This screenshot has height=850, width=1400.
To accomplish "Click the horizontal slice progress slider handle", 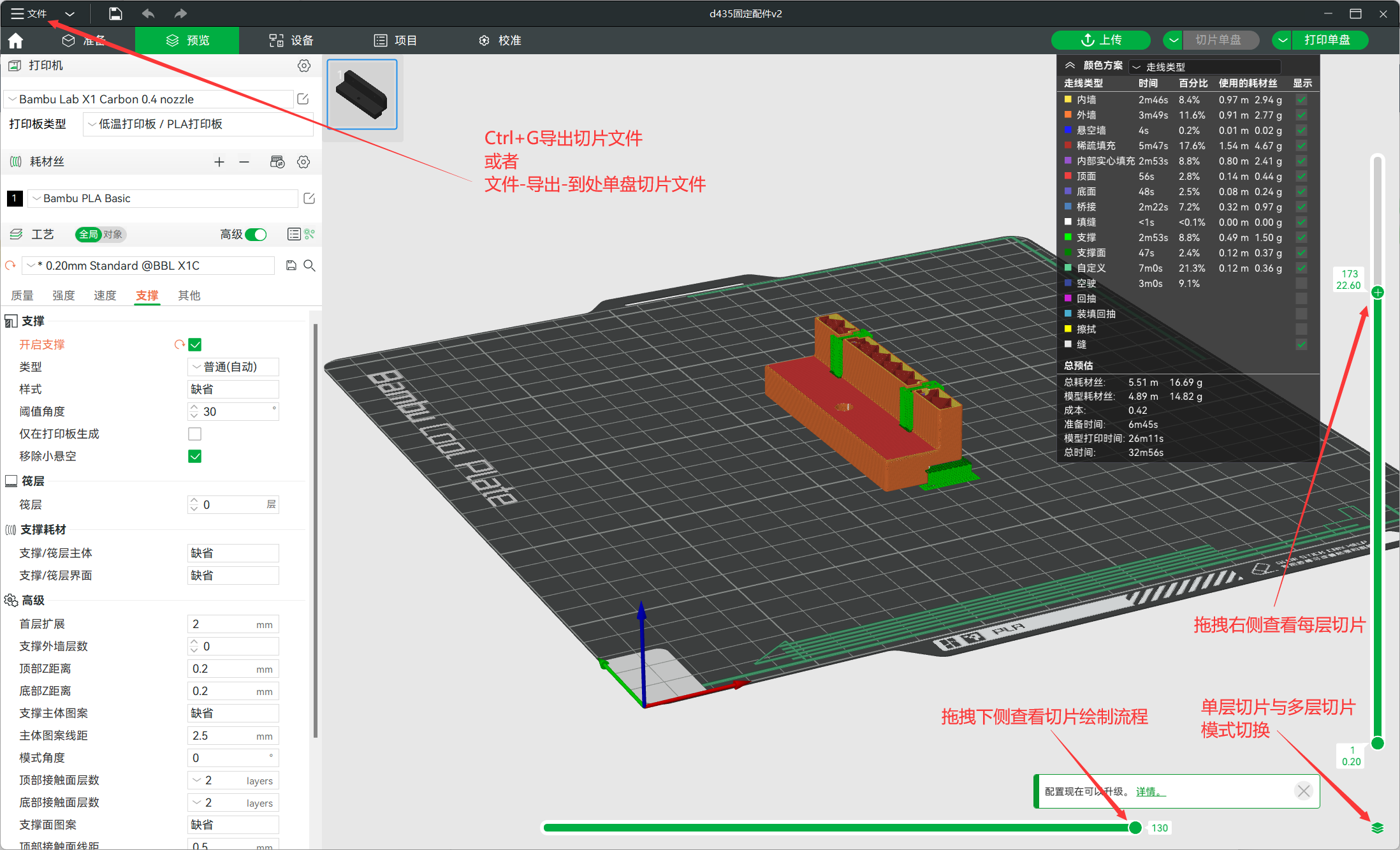I will (1135, 828).
